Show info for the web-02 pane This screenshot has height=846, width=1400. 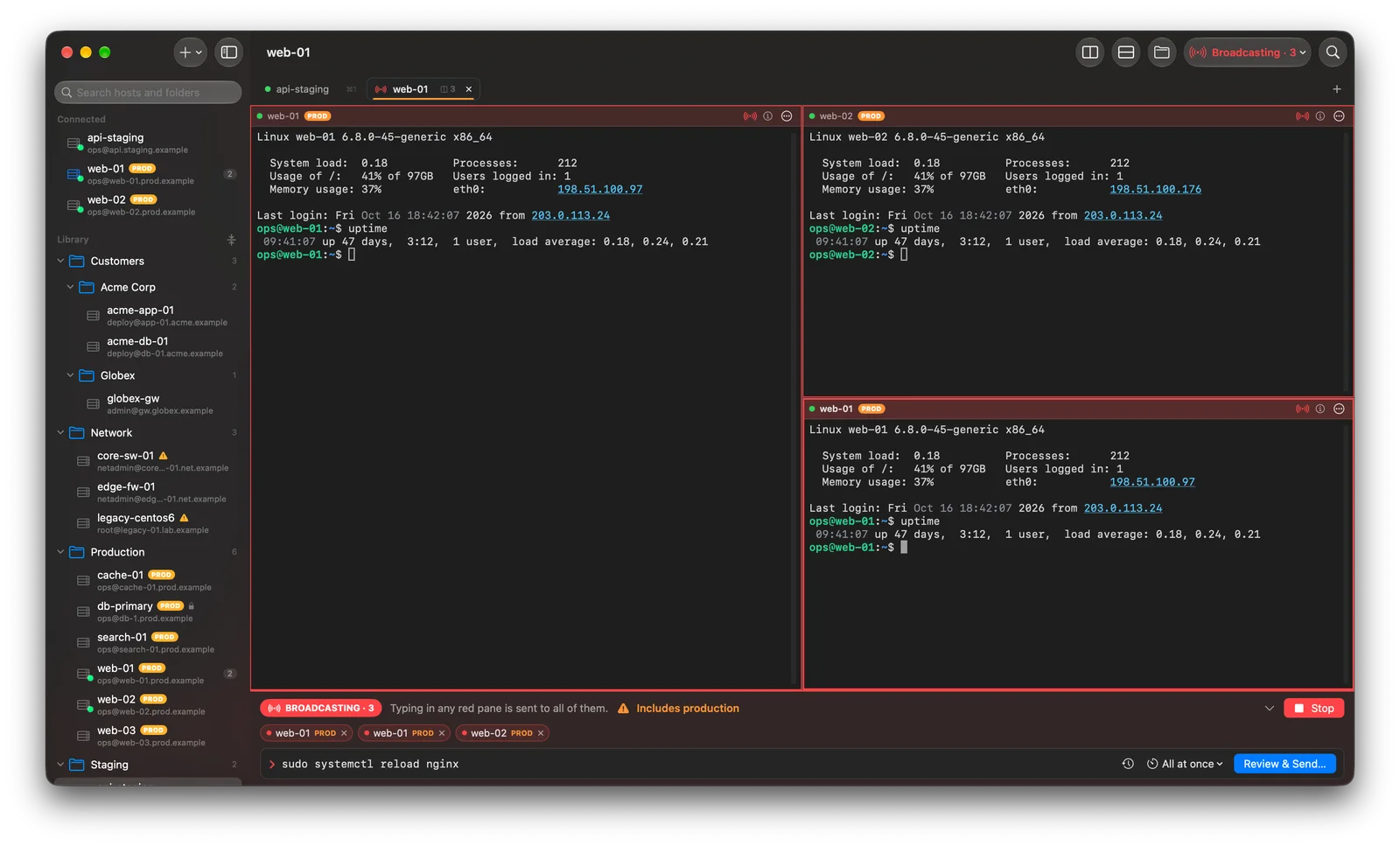pyautogui.click(x=1320, y=116)
